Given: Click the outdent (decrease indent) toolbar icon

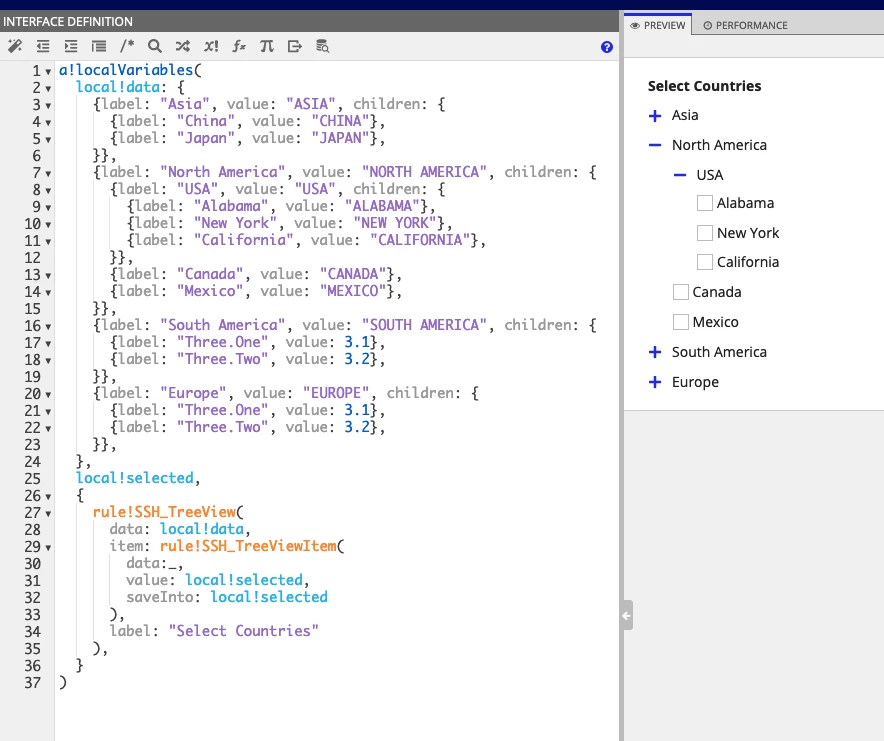Looking at the screenshot, I should tap(43, 46).
